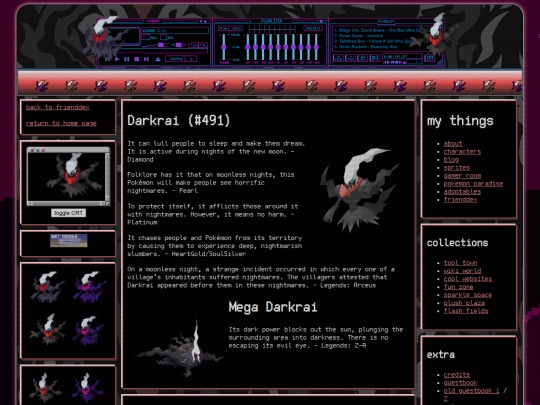Go to 'pokemon paradise' link
The width and height of the screenshot is (540, 405).
(473, 184)
